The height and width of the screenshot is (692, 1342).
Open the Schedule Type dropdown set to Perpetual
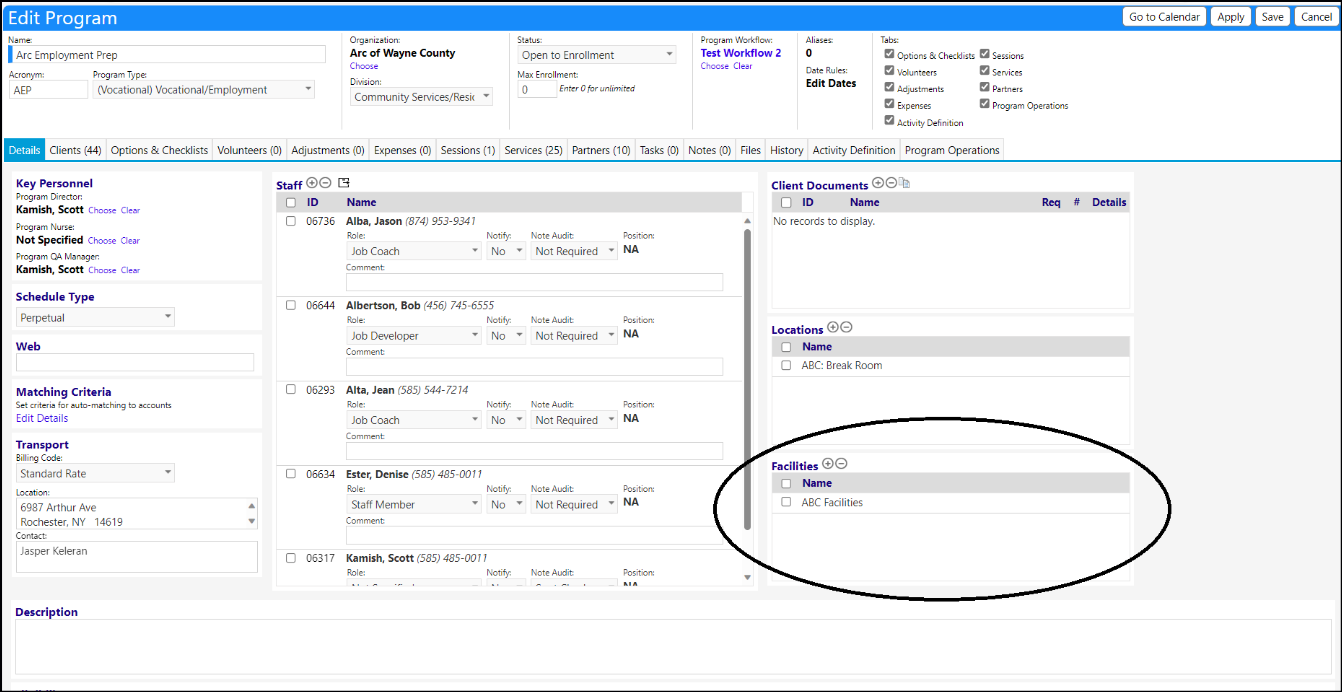(x=96, y=317)
